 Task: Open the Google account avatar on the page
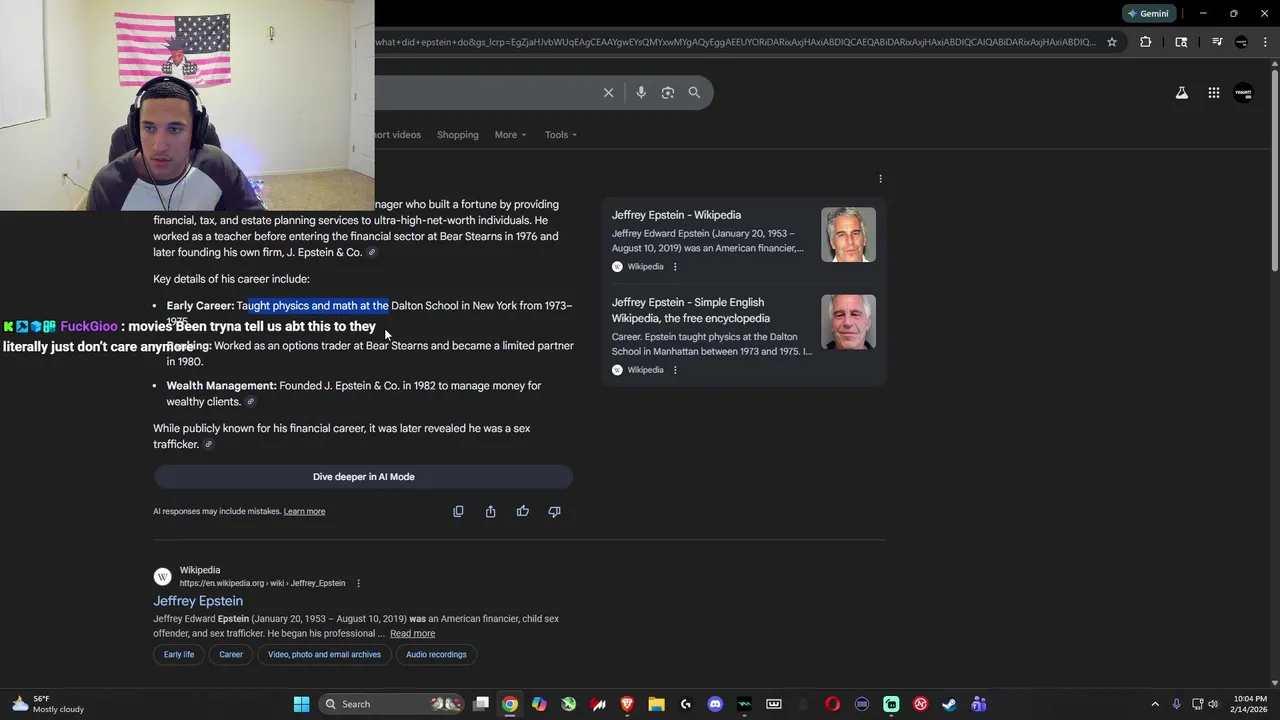pyautogui.click(x=1243, y=92)
